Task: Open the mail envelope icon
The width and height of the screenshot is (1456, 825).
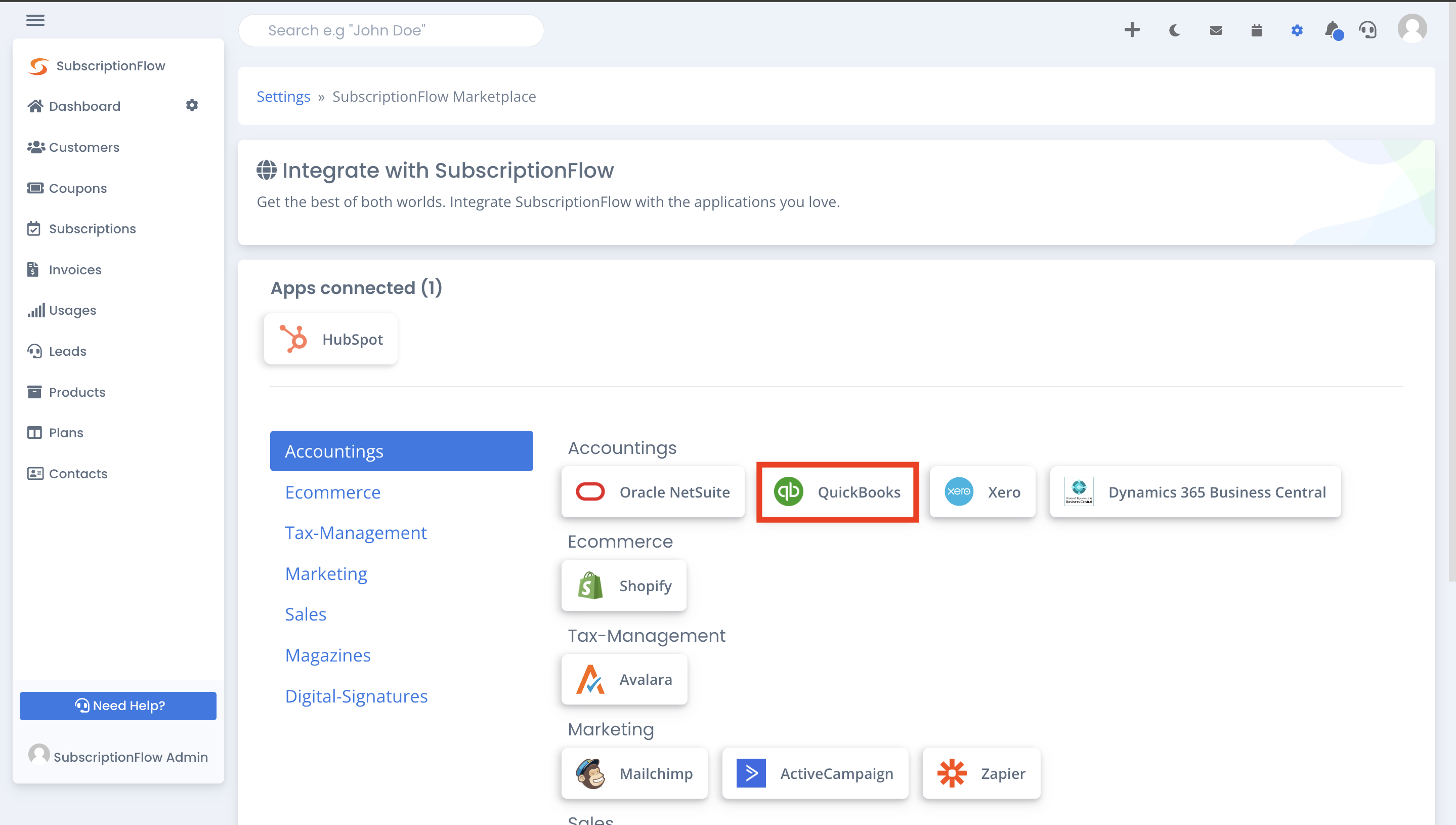Action: pos(1216,30)
